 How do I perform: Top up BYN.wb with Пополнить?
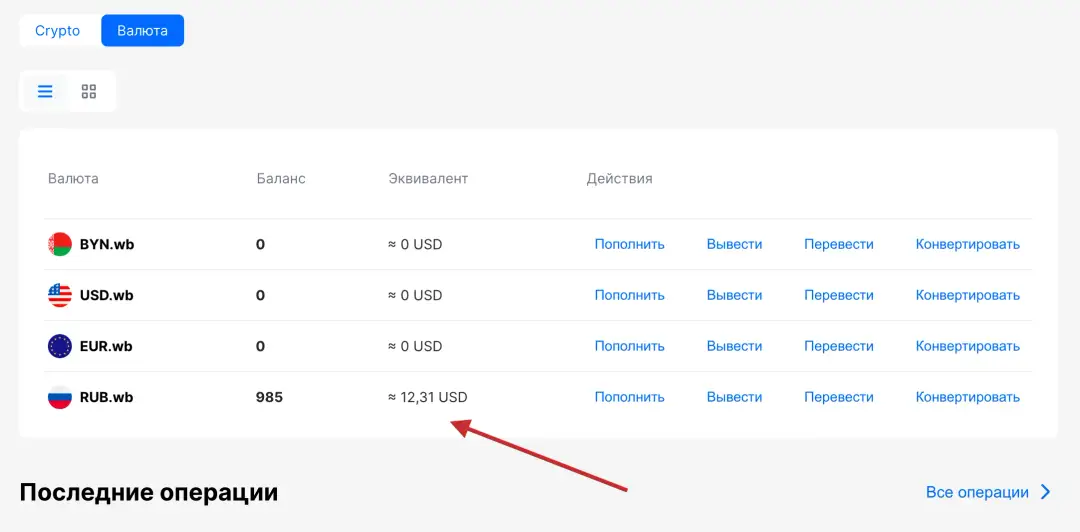[629, 244]
